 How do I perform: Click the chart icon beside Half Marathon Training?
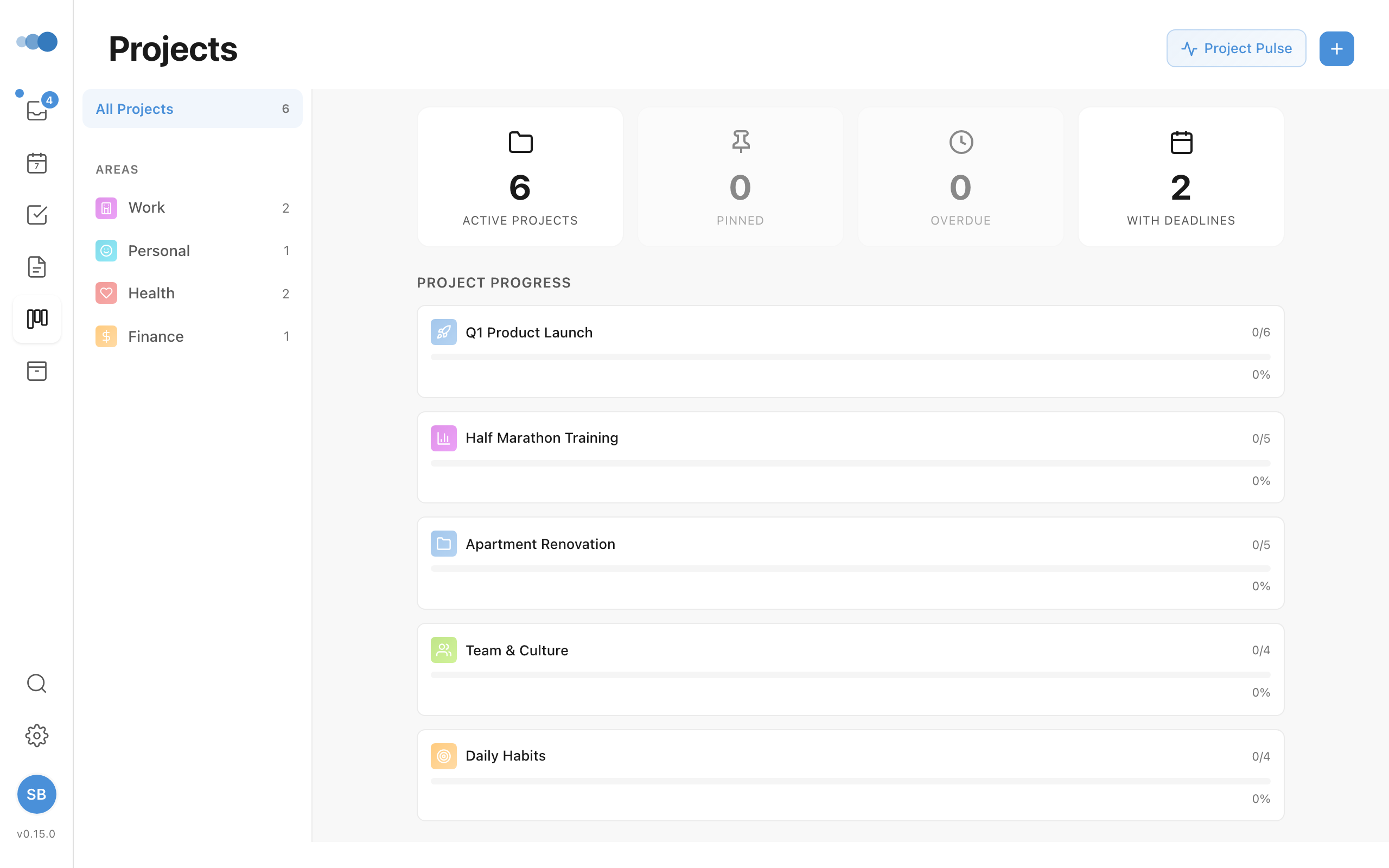tap(443, 437)
